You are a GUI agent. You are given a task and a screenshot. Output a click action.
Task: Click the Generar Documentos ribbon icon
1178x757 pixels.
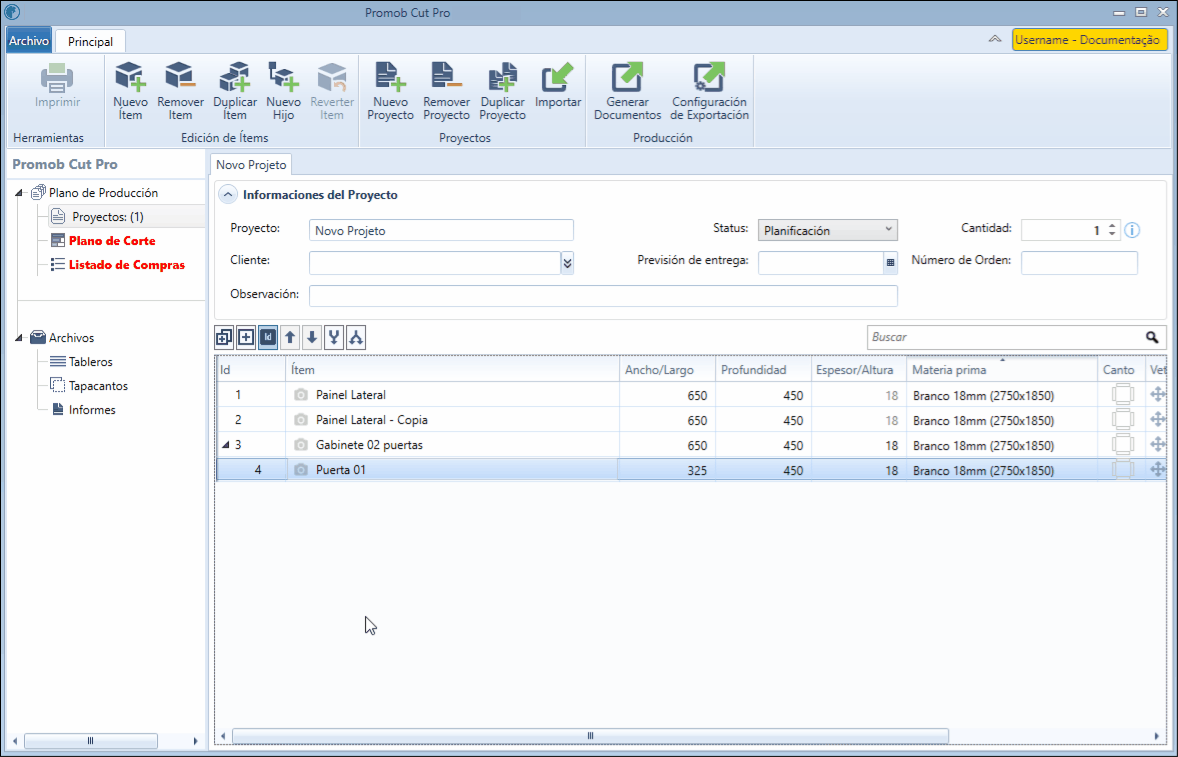[x=627, y=77]
